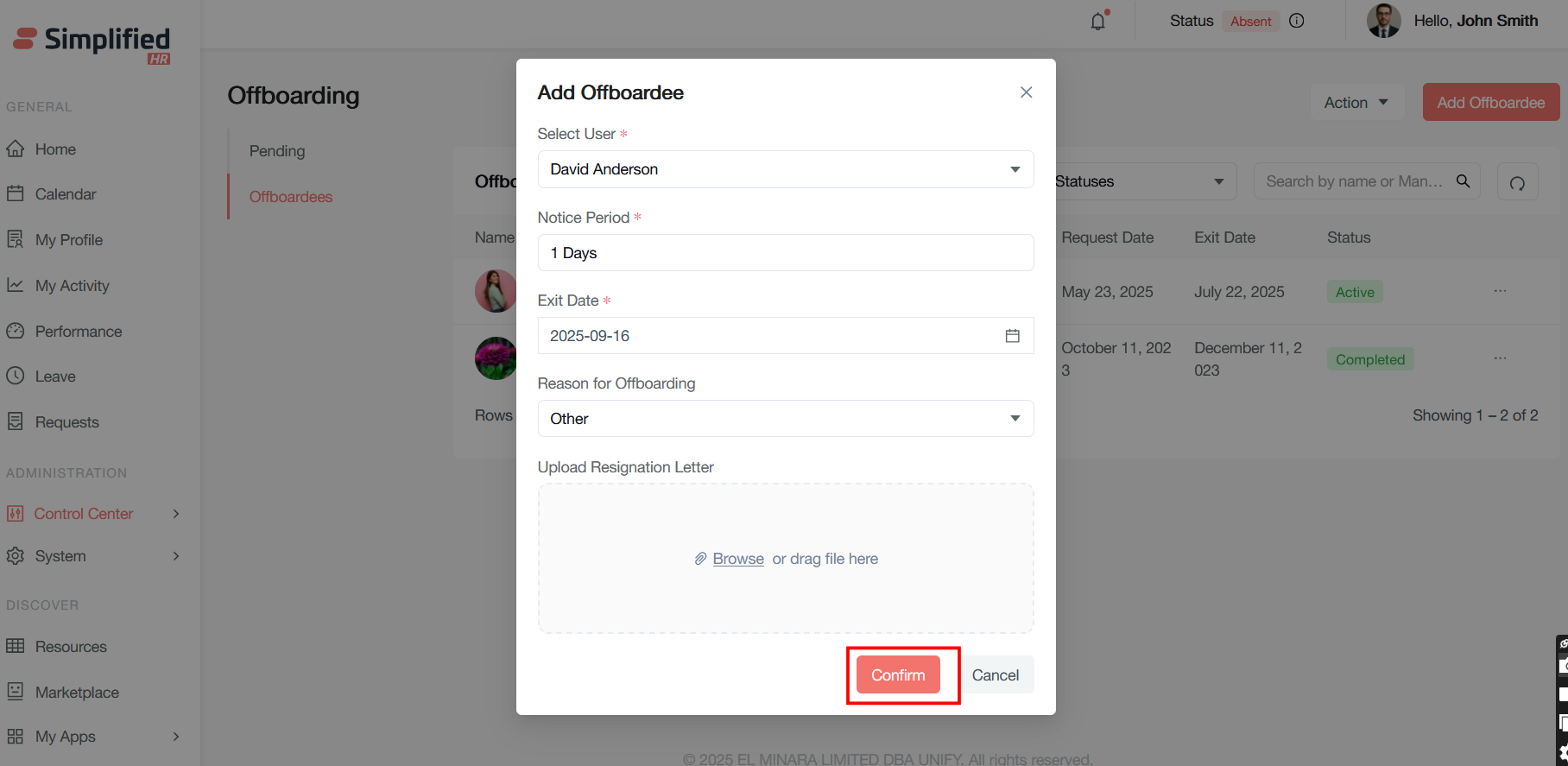This screenshot has height=766, width=1568.
Task: Close the Add Offboardee dialog
Action: 1026,92
